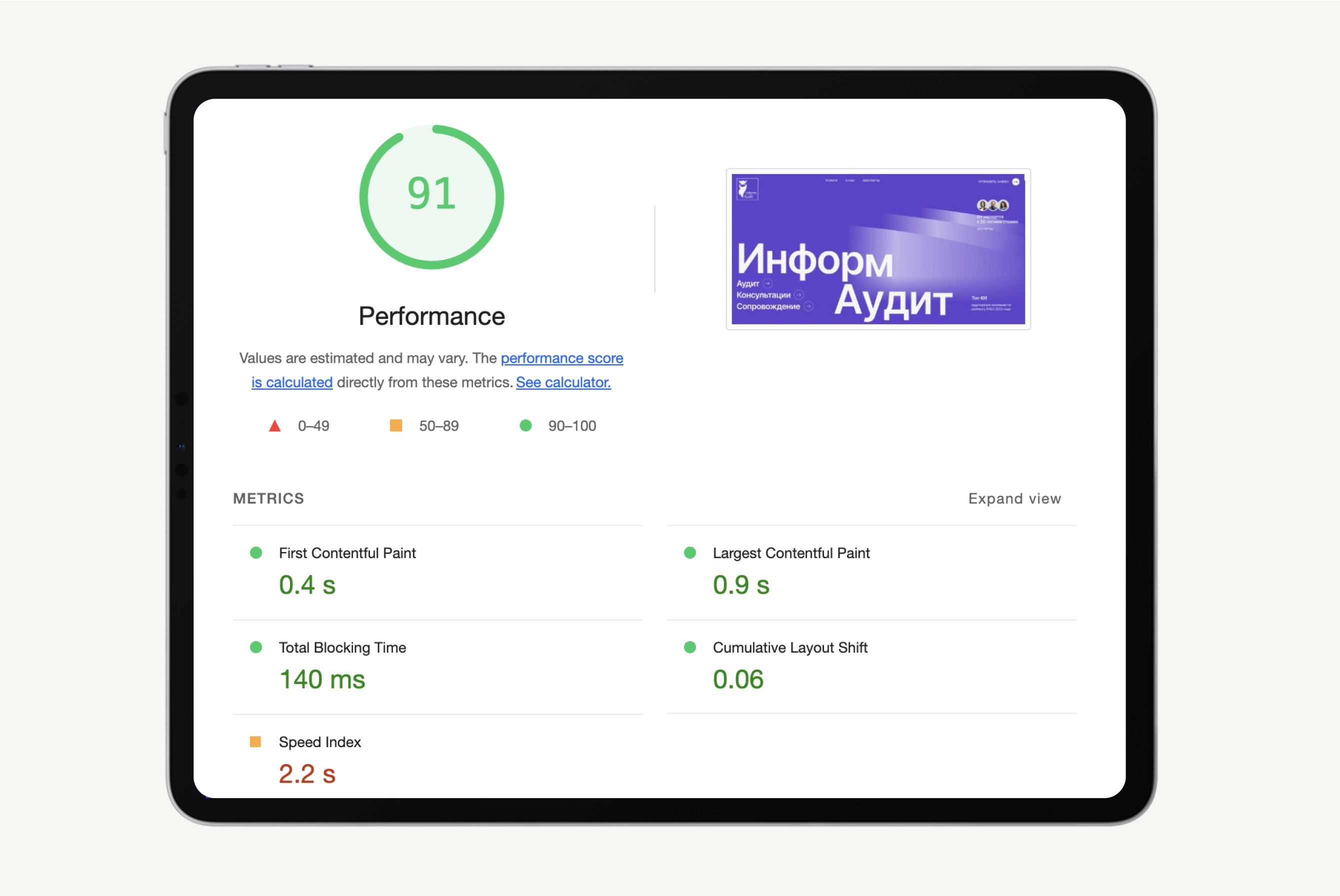Click the white arrow button in the thumbnail's top right
Image resolution: width=1340 pixels, height=896 pixels.
[x=1016, y=182]
